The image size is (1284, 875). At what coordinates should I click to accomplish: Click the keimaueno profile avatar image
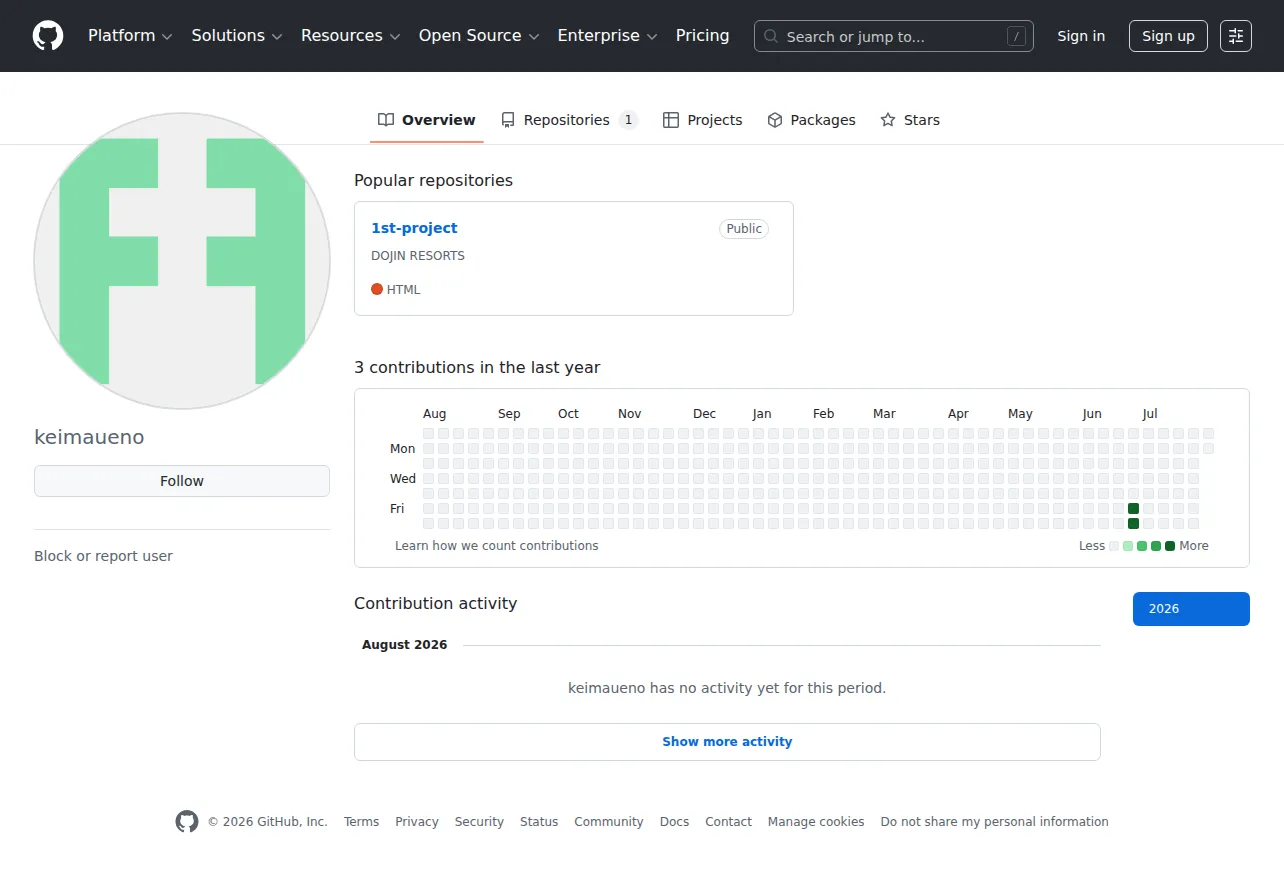[182, 261]
